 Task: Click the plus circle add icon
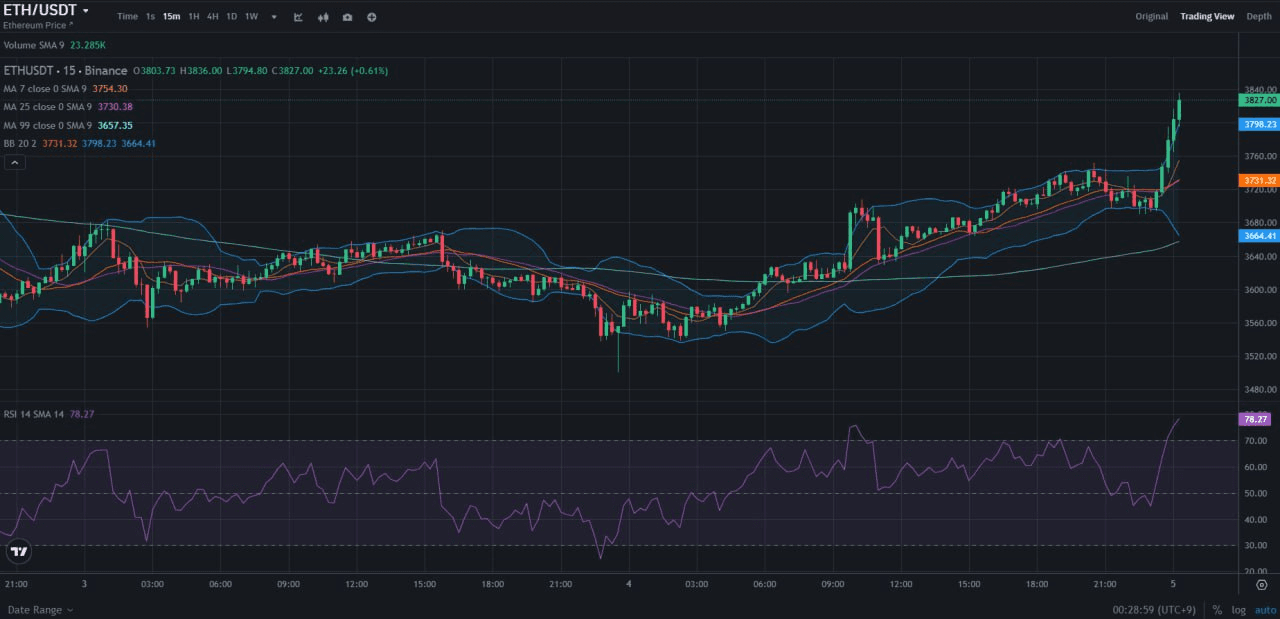click(x=372, y=17)
